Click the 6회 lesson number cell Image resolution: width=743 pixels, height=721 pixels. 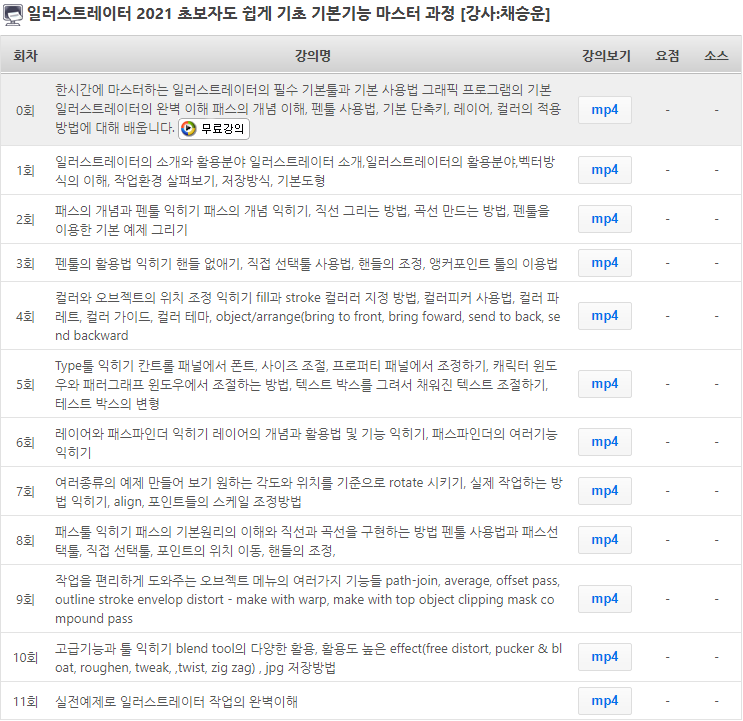[x=26, y=442]
